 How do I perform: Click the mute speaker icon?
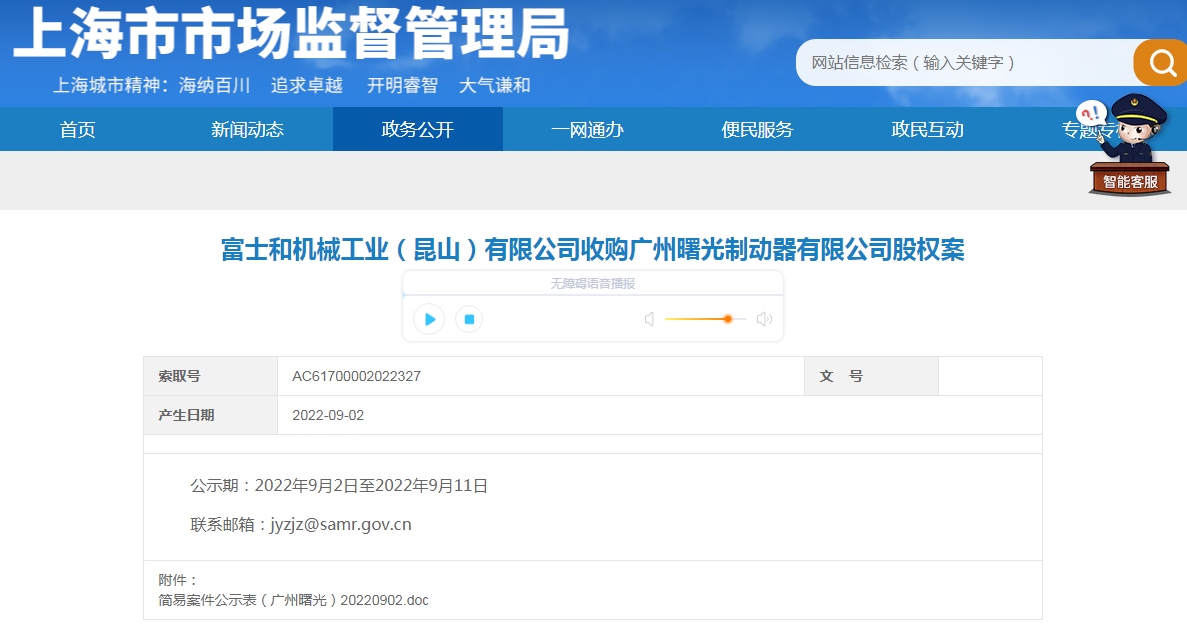(x=650, y=319)
